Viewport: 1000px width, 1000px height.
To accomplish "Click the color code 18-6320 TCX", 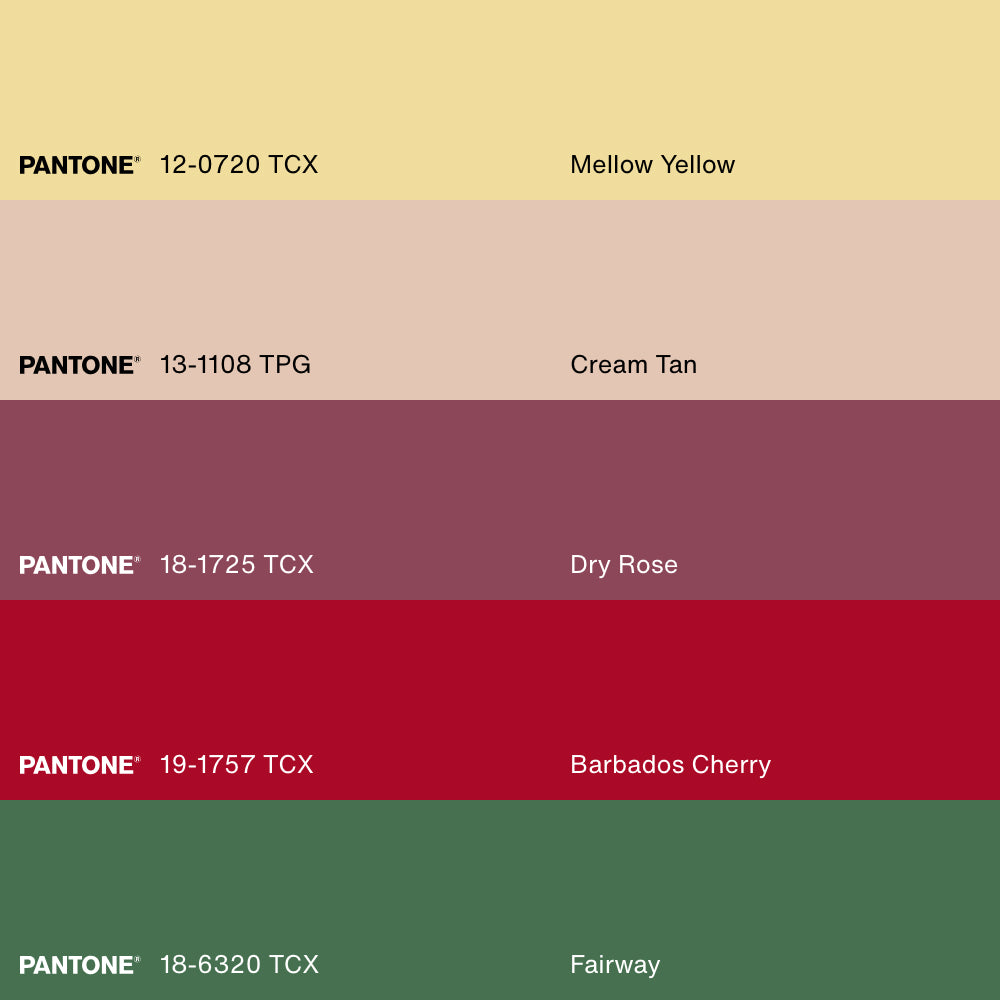I will pyautogui.click(x=239, y=965).
